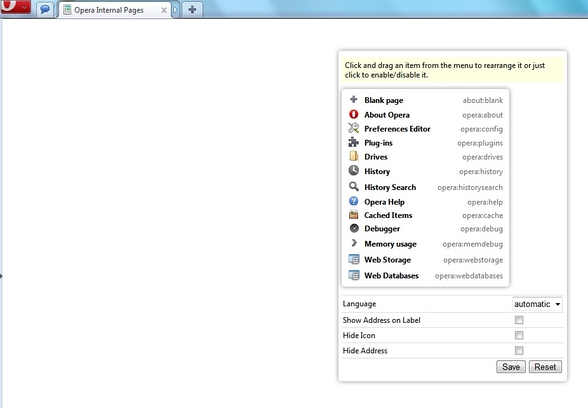Click the opera:historysearch address text
This screenshot has width=588, height=408.
[470, 187]
